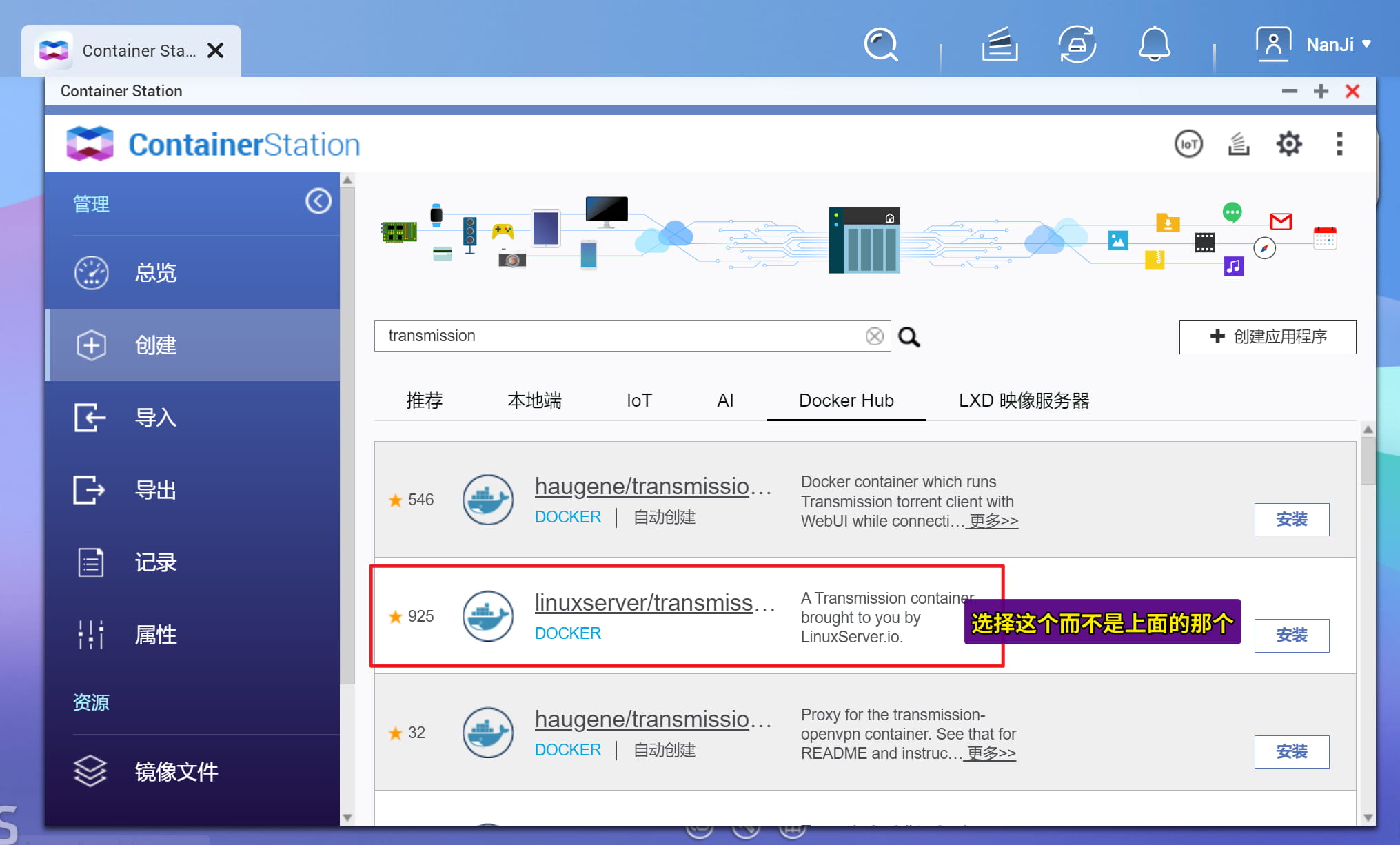
Task: Collapse the sidebar using the chevron circle
Action: [x=318, y=201]
